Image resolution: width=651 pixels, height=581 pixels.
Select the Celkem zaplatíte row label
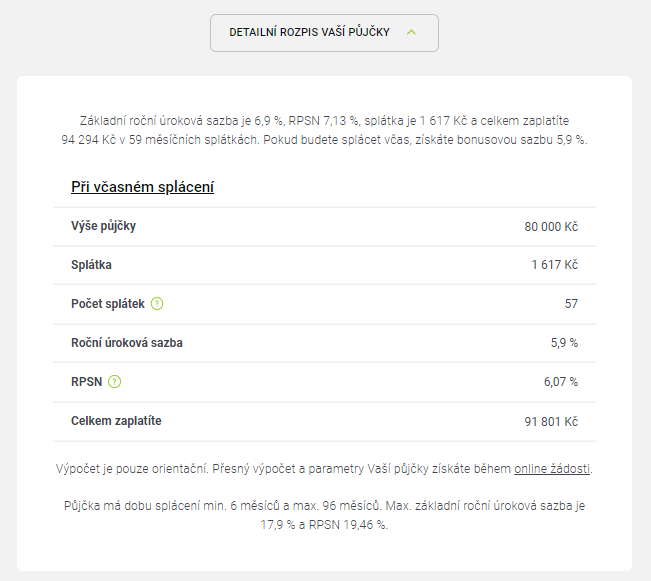[116, 421]
